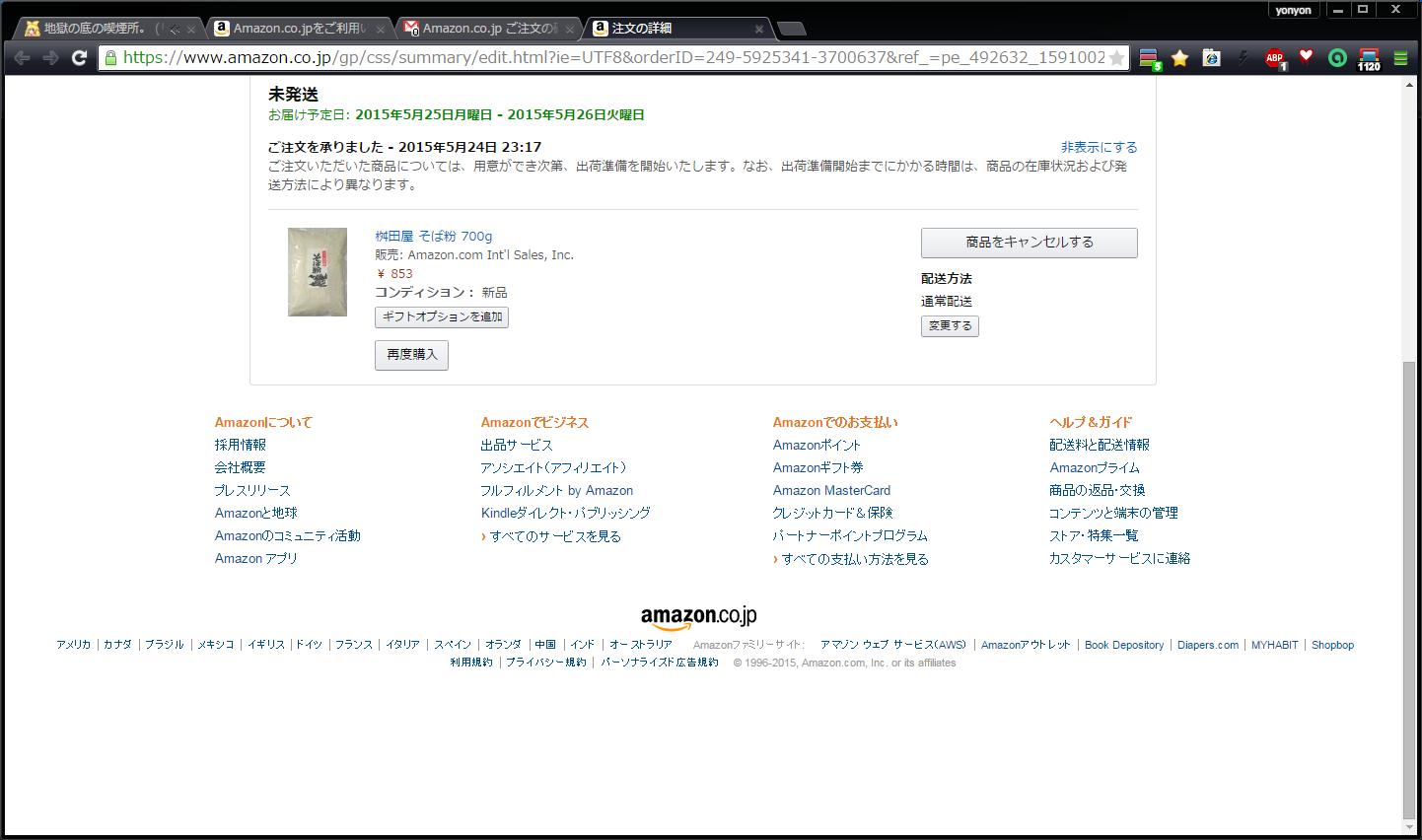Screen dimensions: 1422x840
Task: Click the browser Forward arrow
Action: tap(50, 58)
